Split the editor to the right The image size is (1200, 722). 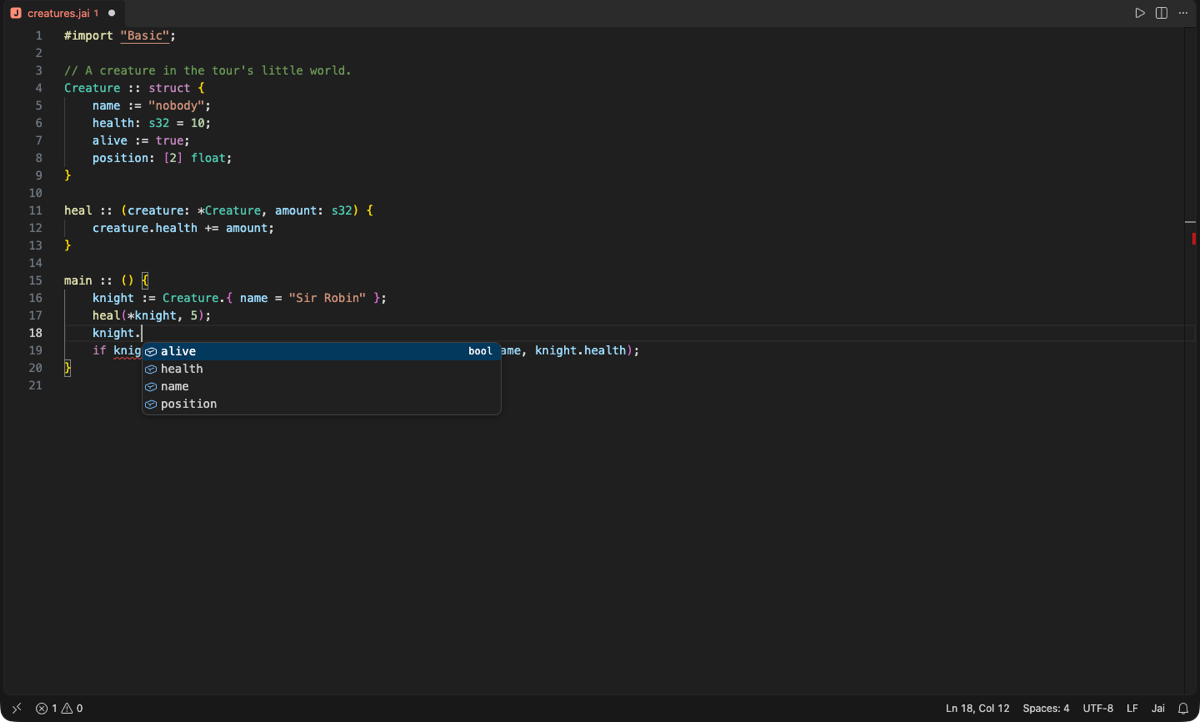(x=1161, y=13)
